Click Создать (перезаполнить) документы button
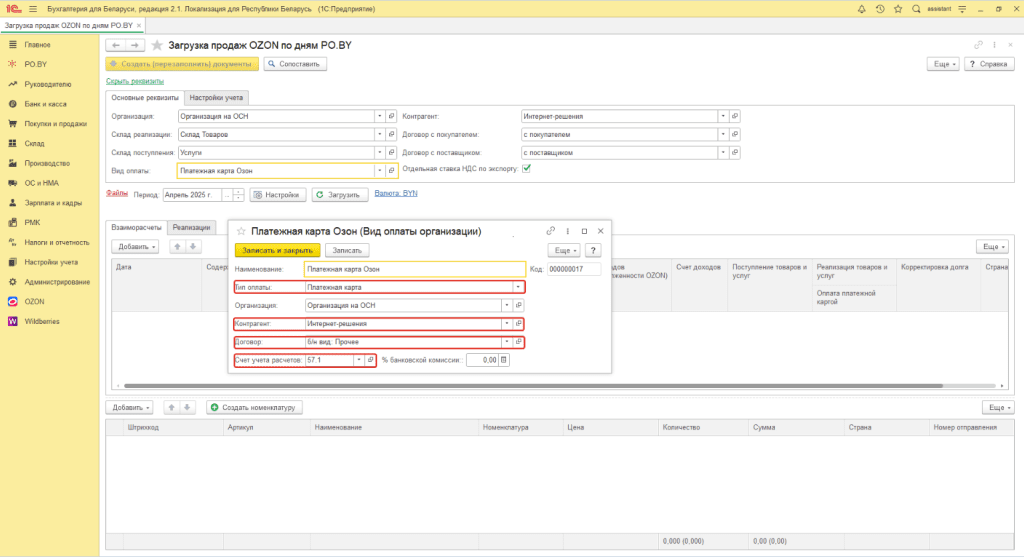This screenshot has height=557, width=1024. [x=182, y=64]
